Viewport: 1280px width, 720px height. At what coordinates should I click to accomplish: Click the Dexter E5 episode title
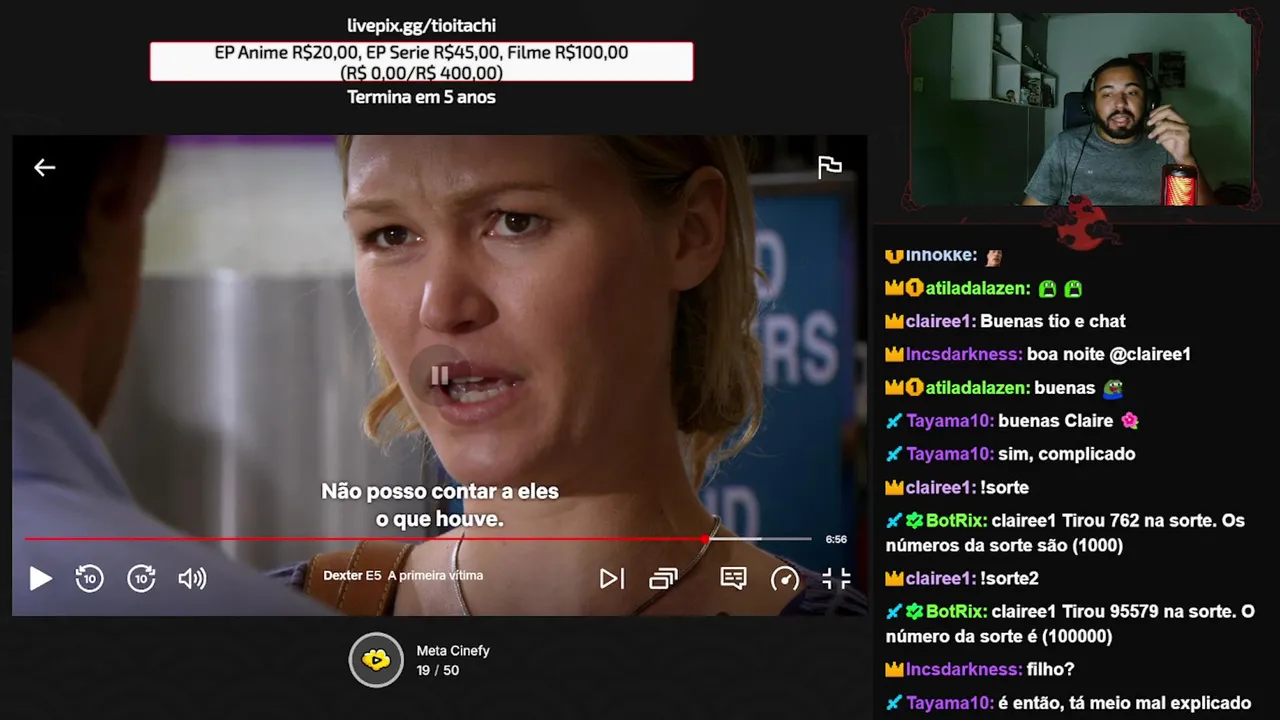pos(403,575)
